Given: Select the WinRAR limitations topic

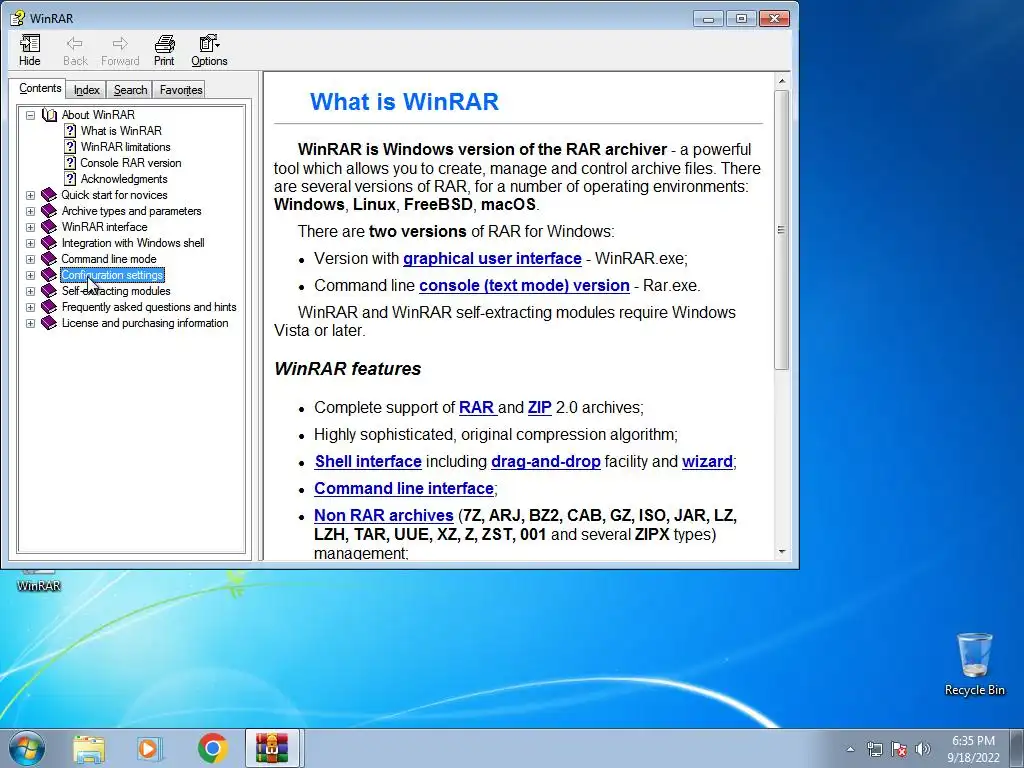Looking at the screenshot, I should click(125, 147).
